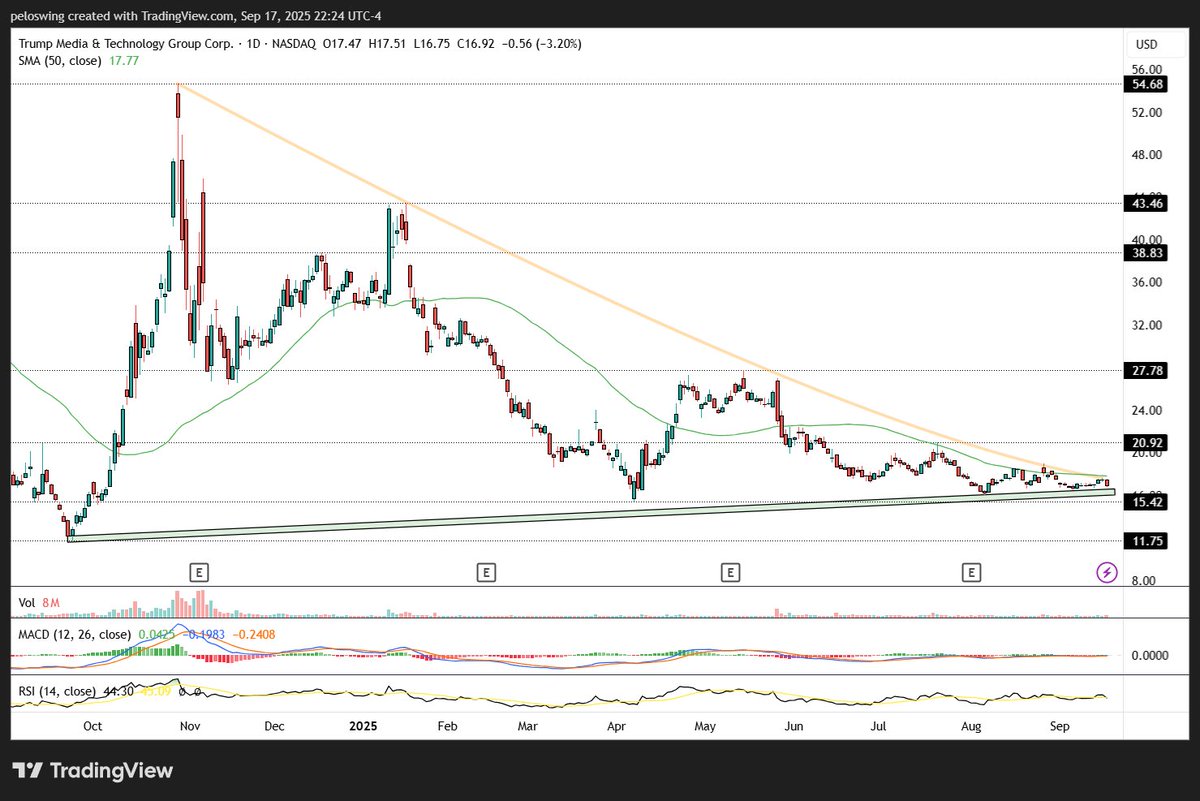Click the Oct label on time axis
Screen dimensions: 1200x801
point(94,725)
